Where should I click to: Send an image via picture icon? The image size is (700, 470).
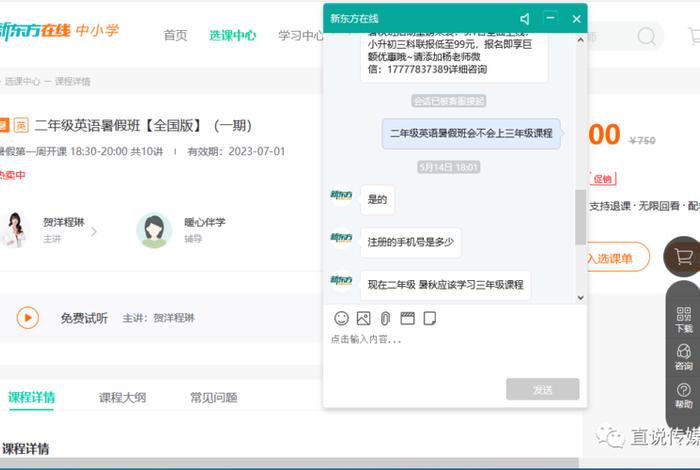363,318
